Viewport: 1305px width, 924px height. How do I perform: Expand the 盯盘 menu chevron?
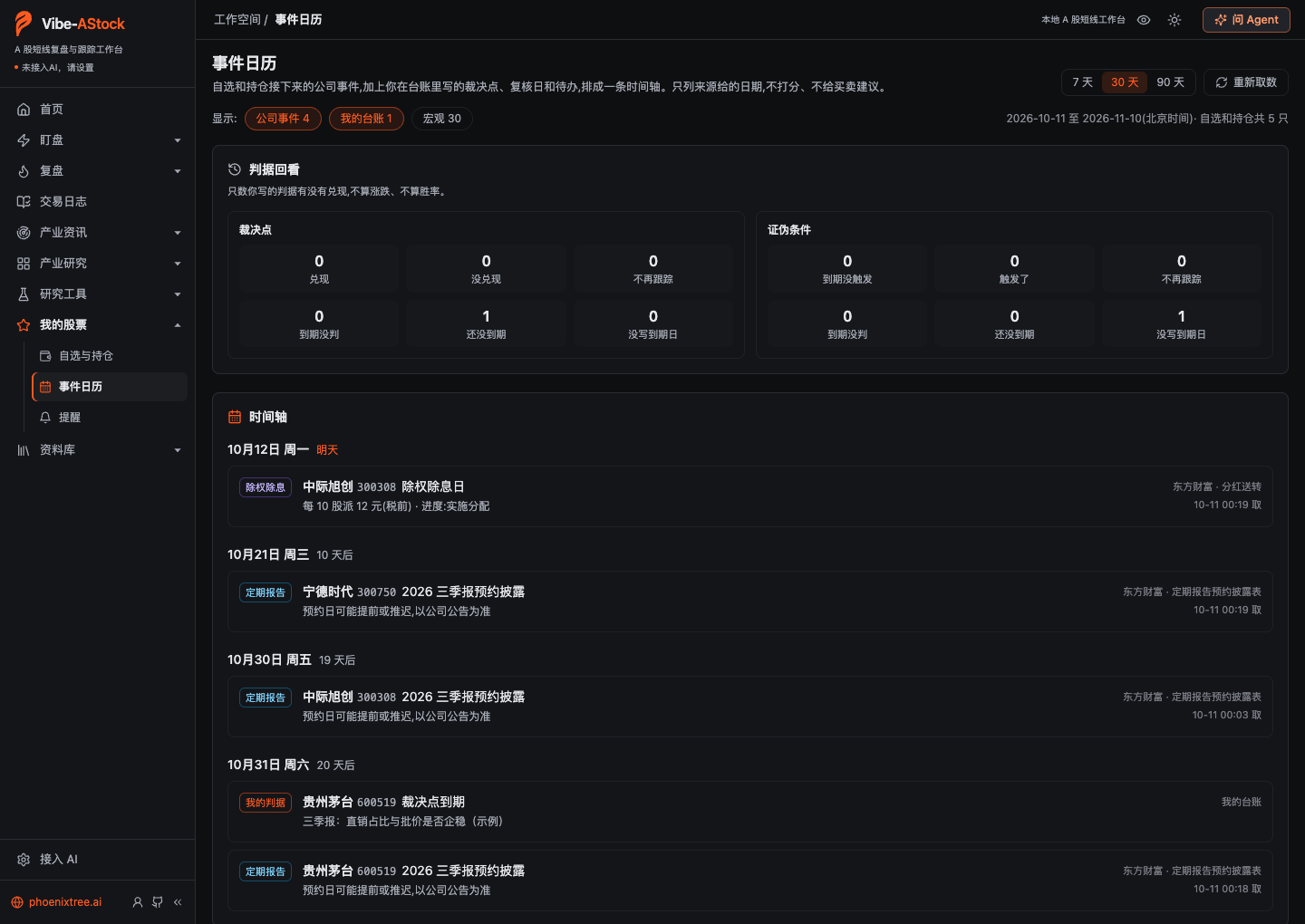pos(178,140)
